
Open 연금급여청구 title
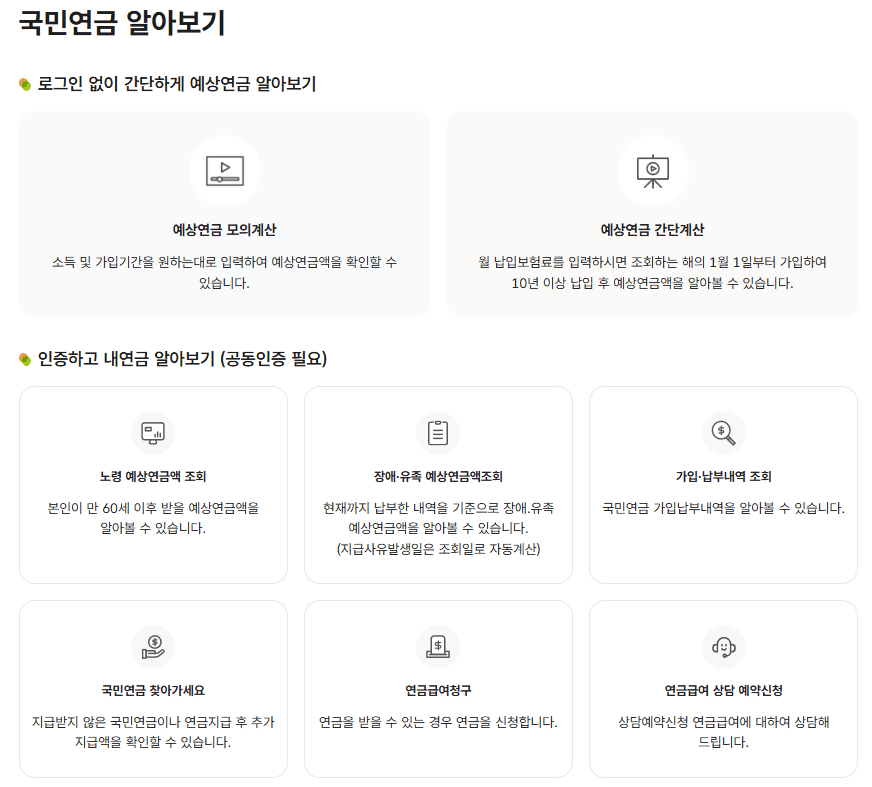[x=438, y=690]
